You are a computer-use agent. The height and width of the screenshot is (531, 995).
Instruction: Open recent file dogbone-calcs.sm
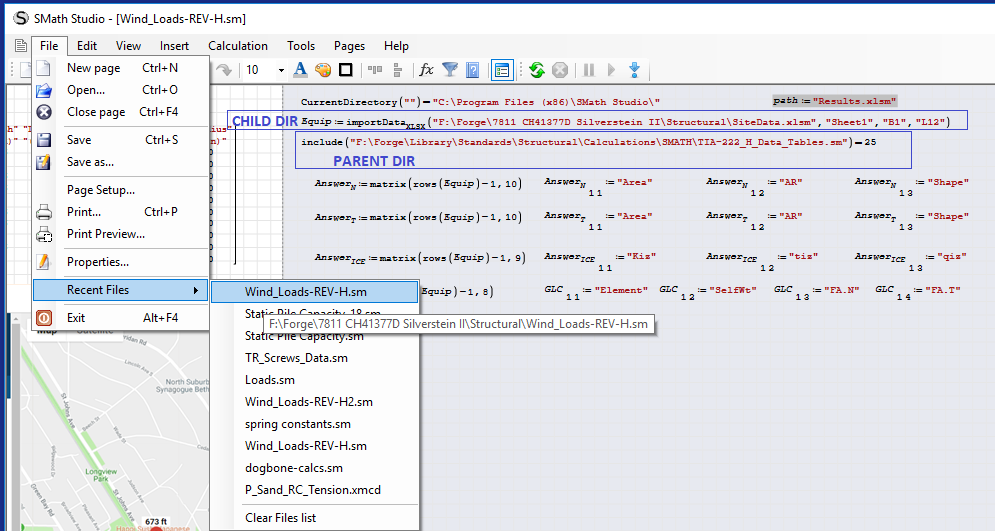click(x=294, y=468)
